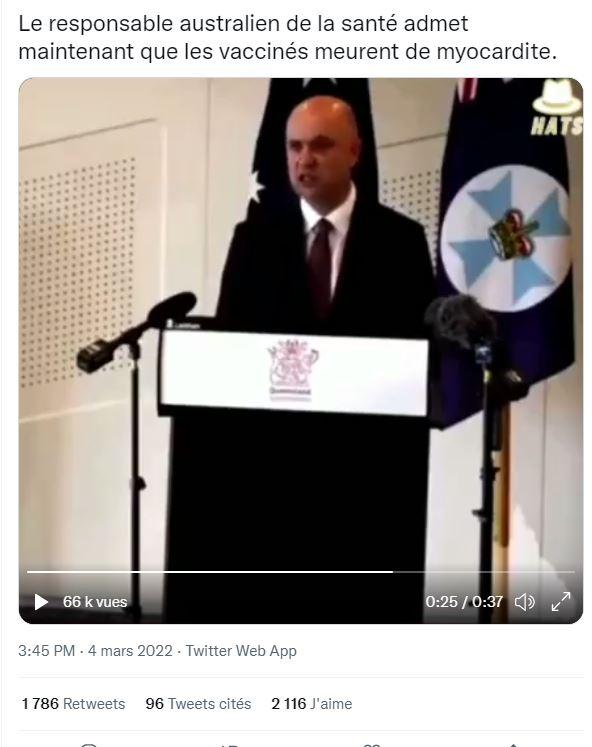Viewport: 592px width, 747px height.
Task: Click the left microphone in the video
Action: click(136, 331)
